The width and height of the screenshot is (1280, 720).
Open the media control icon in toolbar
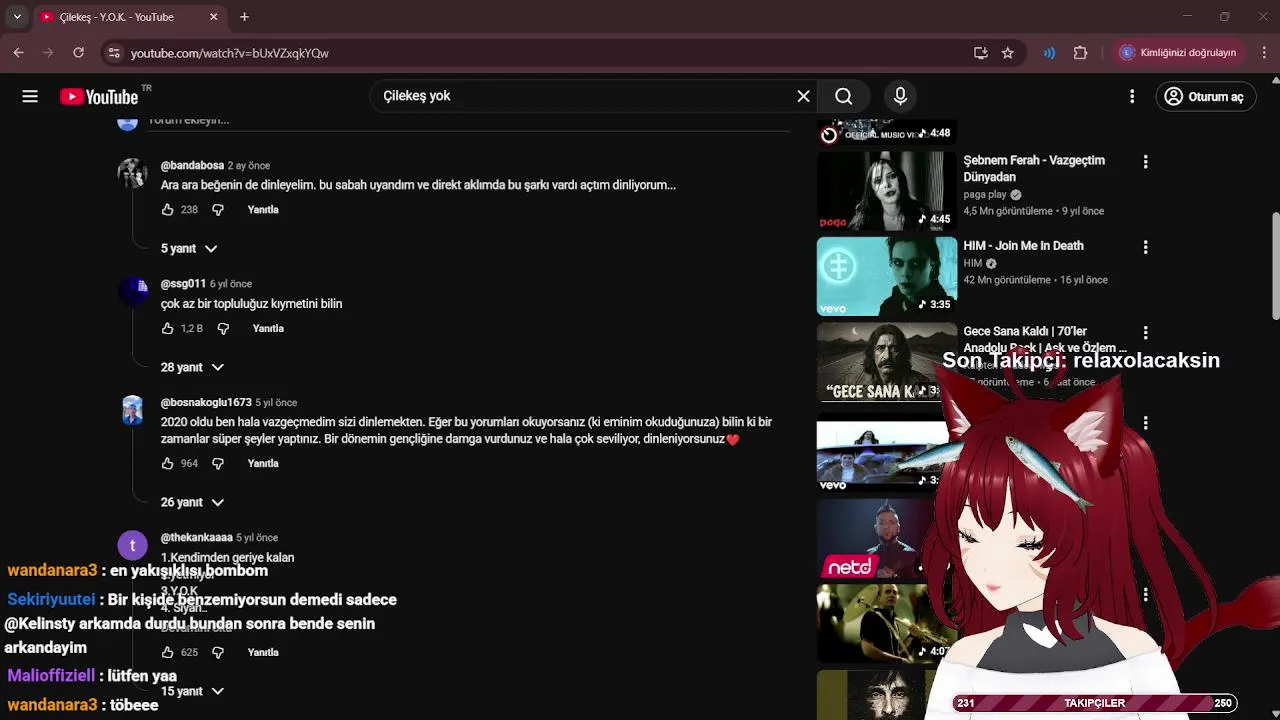click(1049, 53)
